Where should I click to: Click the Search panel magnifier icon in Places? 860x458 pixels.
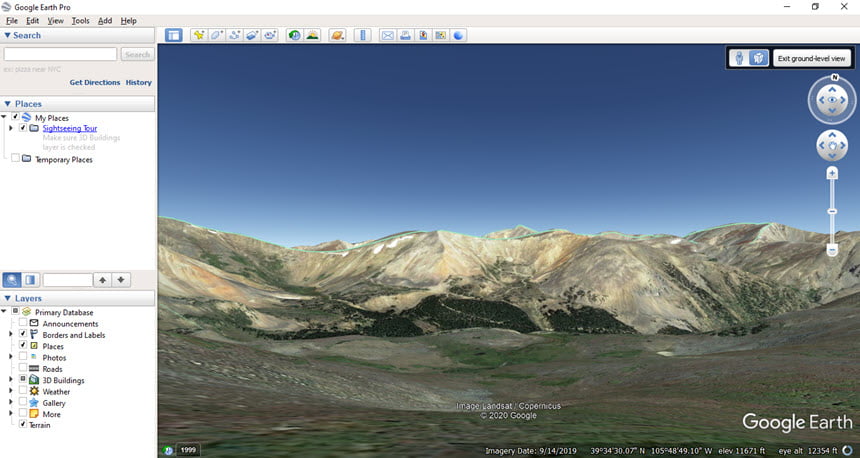[x=12, y=280]
